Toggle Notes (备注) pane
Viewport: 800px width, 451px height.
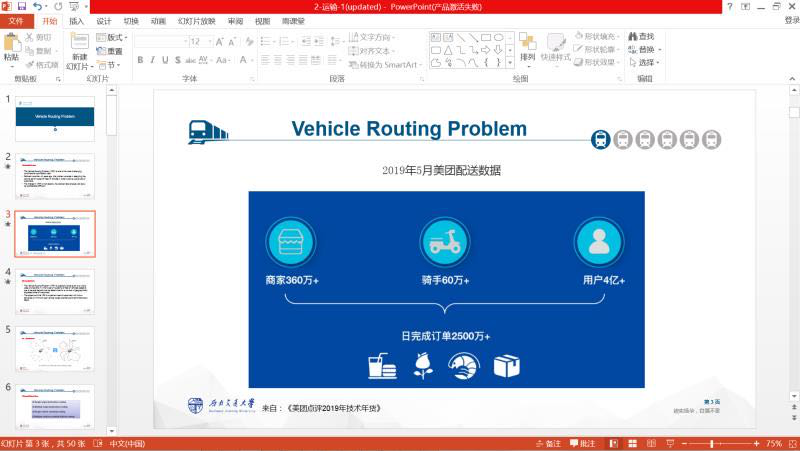[x=549, y=443]
